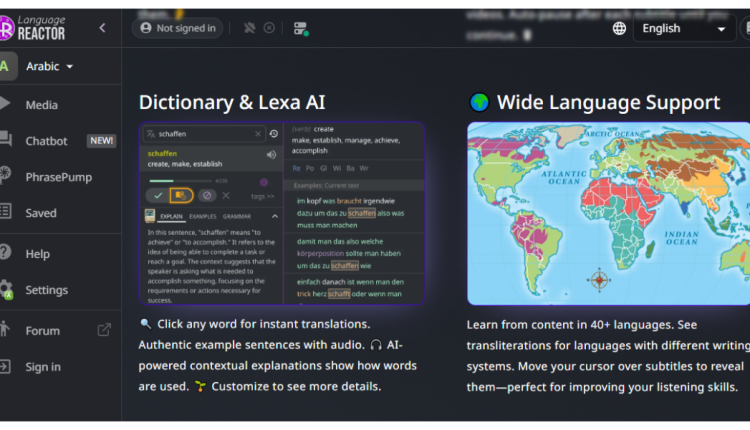750x430 pixels.
Task: Click the Chatbot speech bubble icon
Action: click(x=6, y=139)
